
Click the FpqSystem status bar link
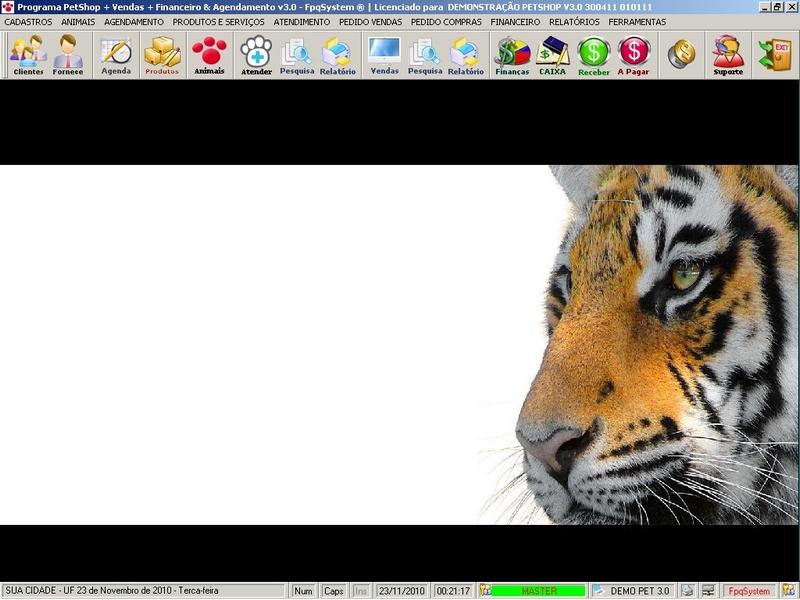[749, 591]
